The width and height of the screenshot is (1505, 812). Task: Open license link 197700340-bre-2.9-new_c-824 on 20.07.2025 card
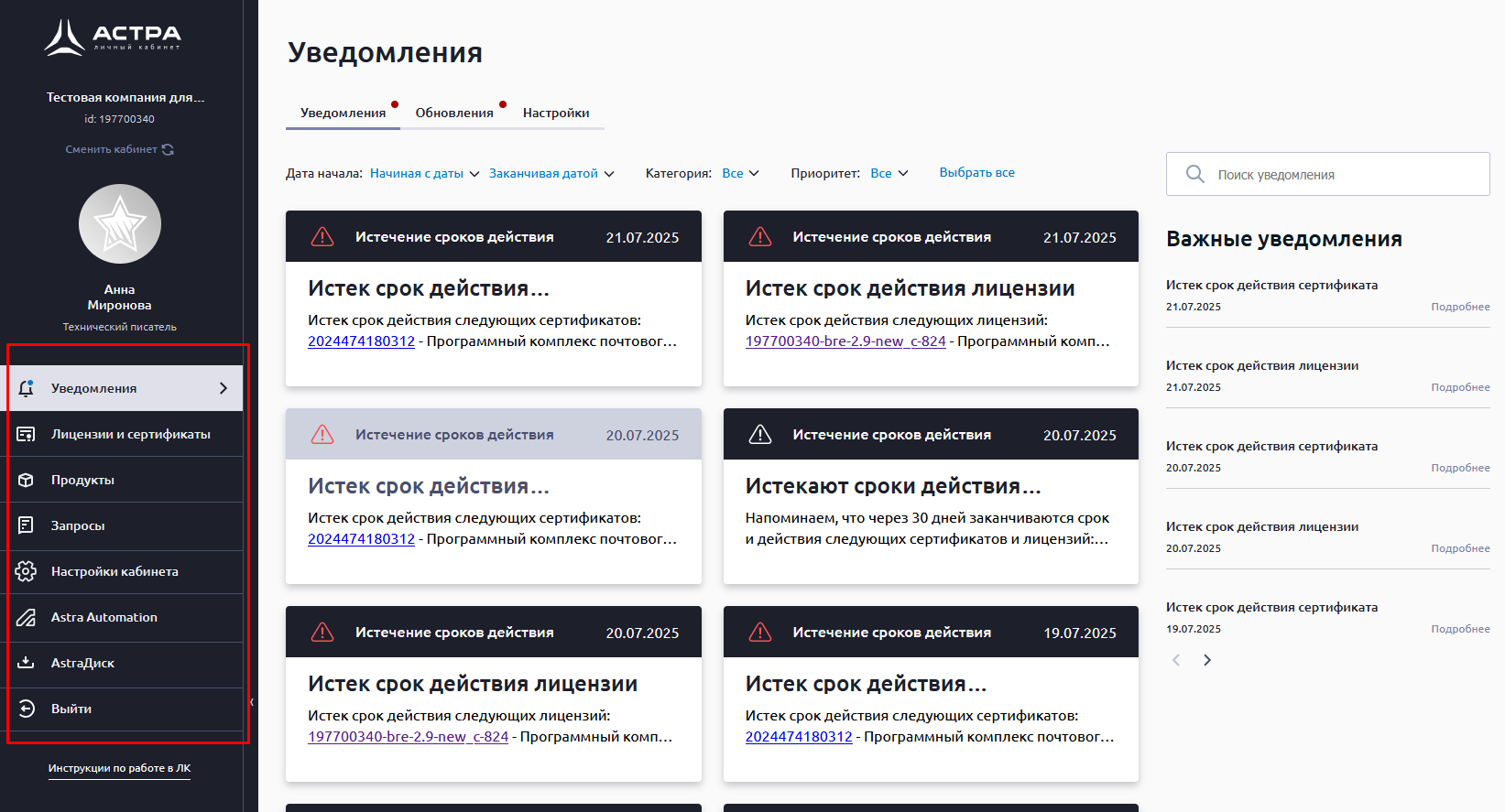(x=408, y=737)
